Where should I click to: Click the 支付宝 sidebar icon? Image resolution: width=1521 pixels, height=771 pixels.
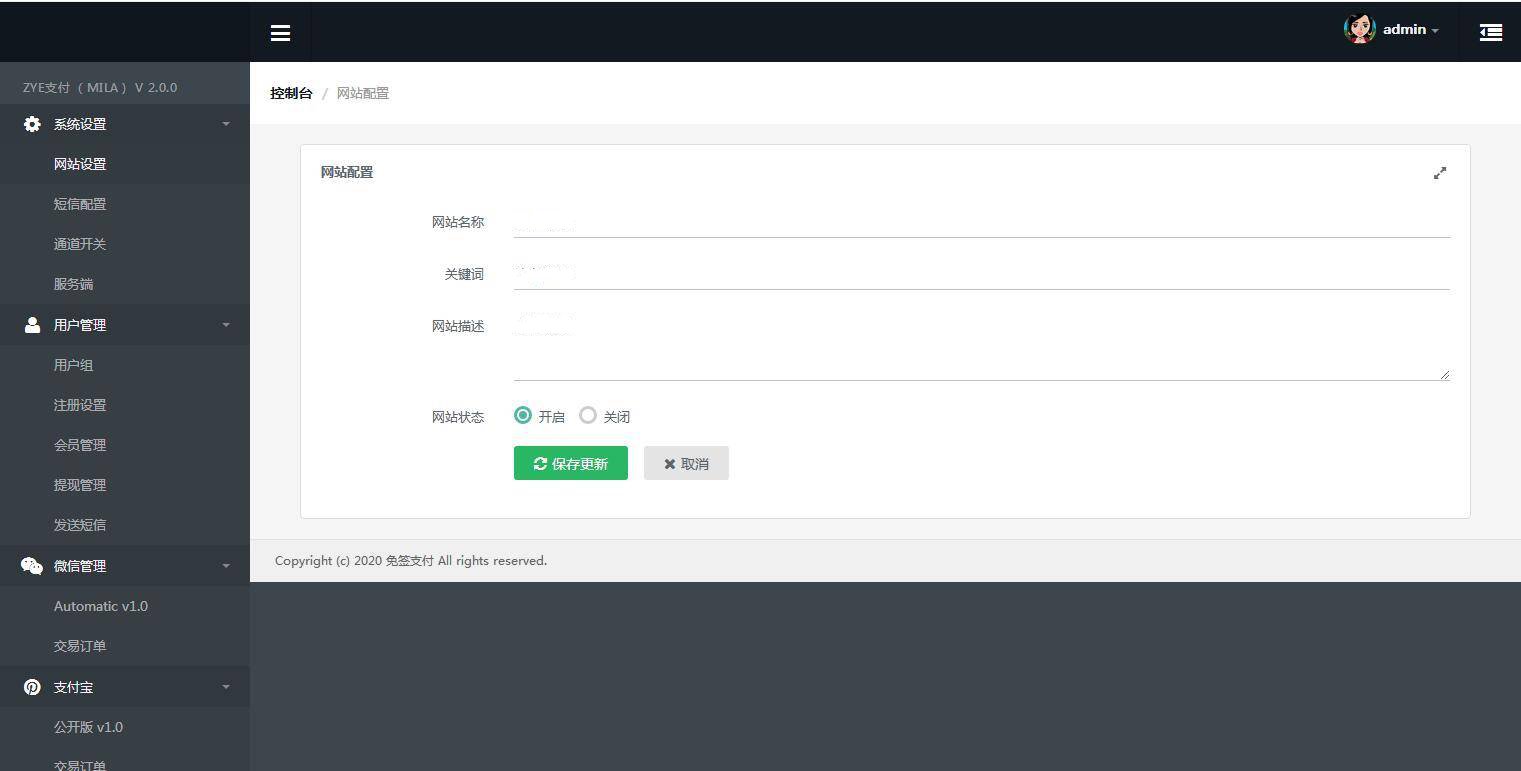click(32, 687)
